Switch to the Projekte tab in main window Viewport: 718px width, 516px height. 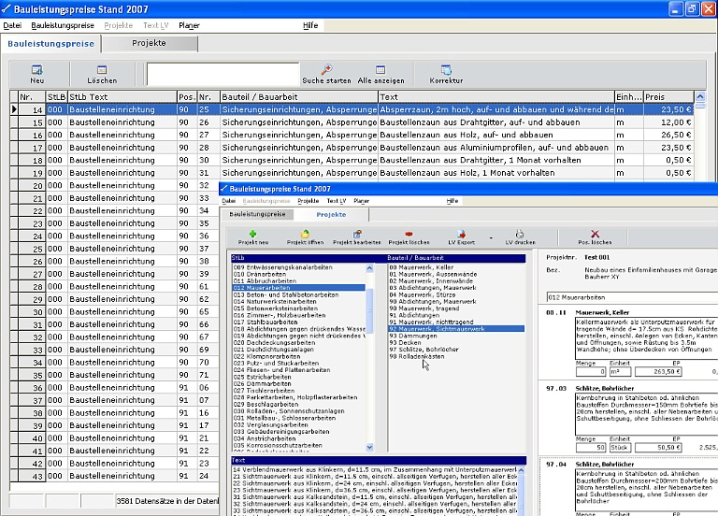click(149, 44)
